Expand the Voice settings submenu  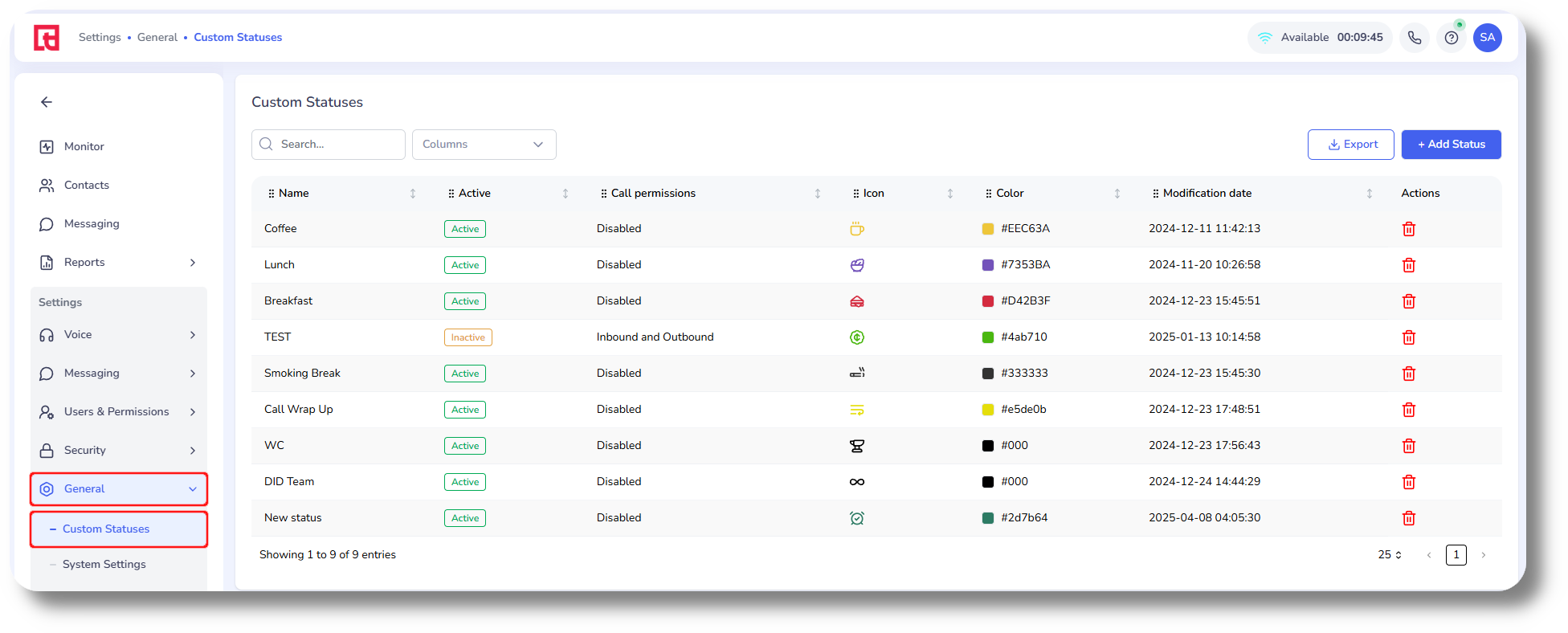118,335
